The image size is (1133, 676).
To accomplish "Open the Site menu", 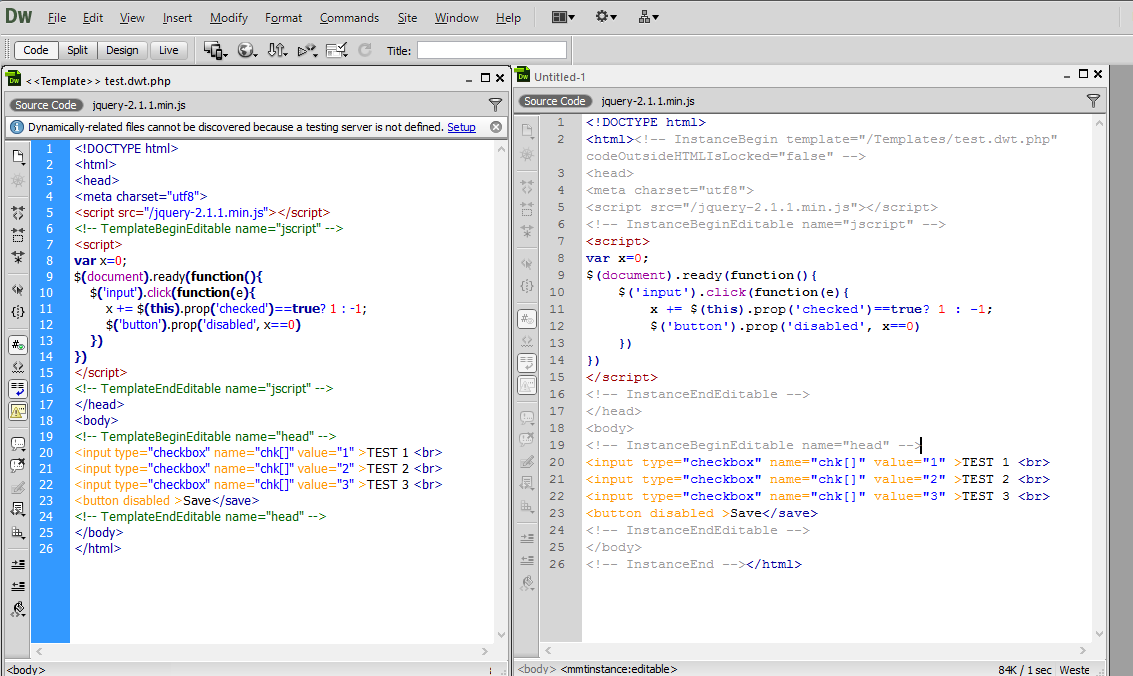I will (x=408, y=18).
